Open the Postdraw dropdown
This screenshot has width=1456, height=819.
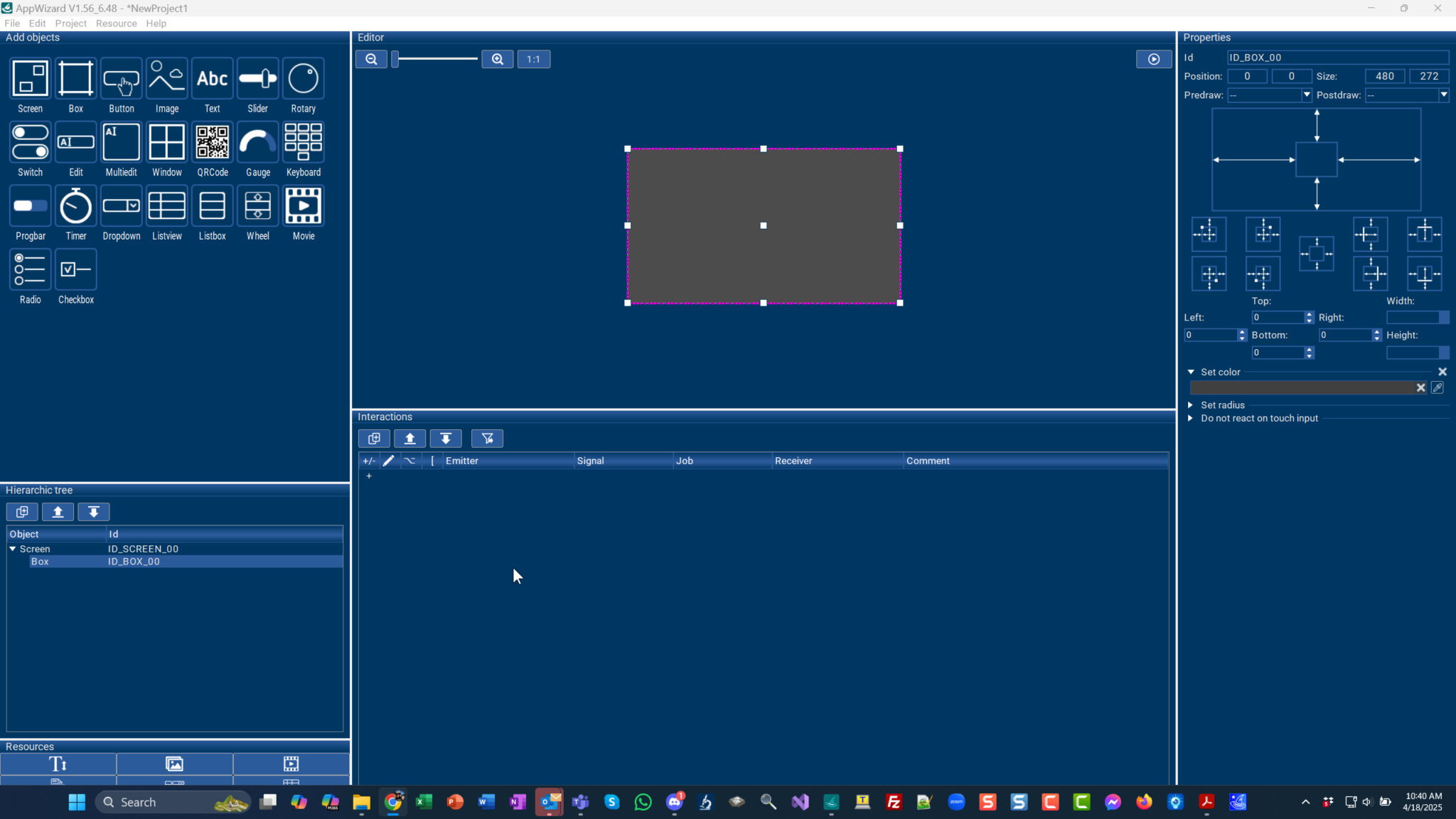[1443, 95]
